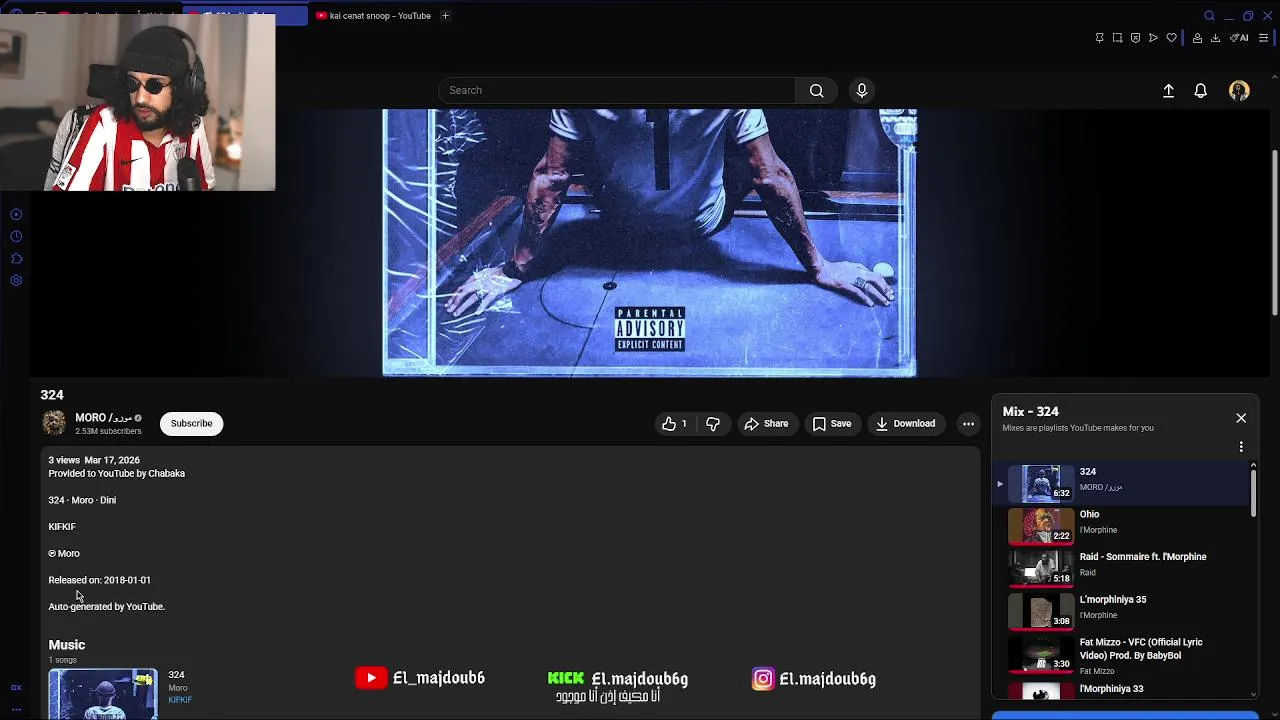Click the Mix playlist scrollbar
The width and height of the screenshot is (1280, 720).
1254,492
